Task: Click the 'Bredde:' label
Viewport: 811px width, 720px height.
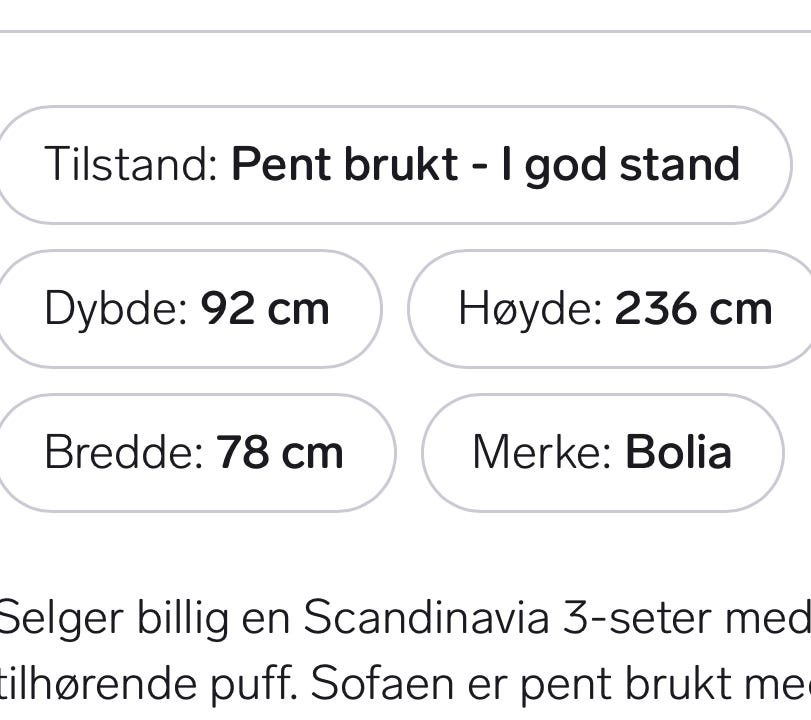Action: pos(124,453)
